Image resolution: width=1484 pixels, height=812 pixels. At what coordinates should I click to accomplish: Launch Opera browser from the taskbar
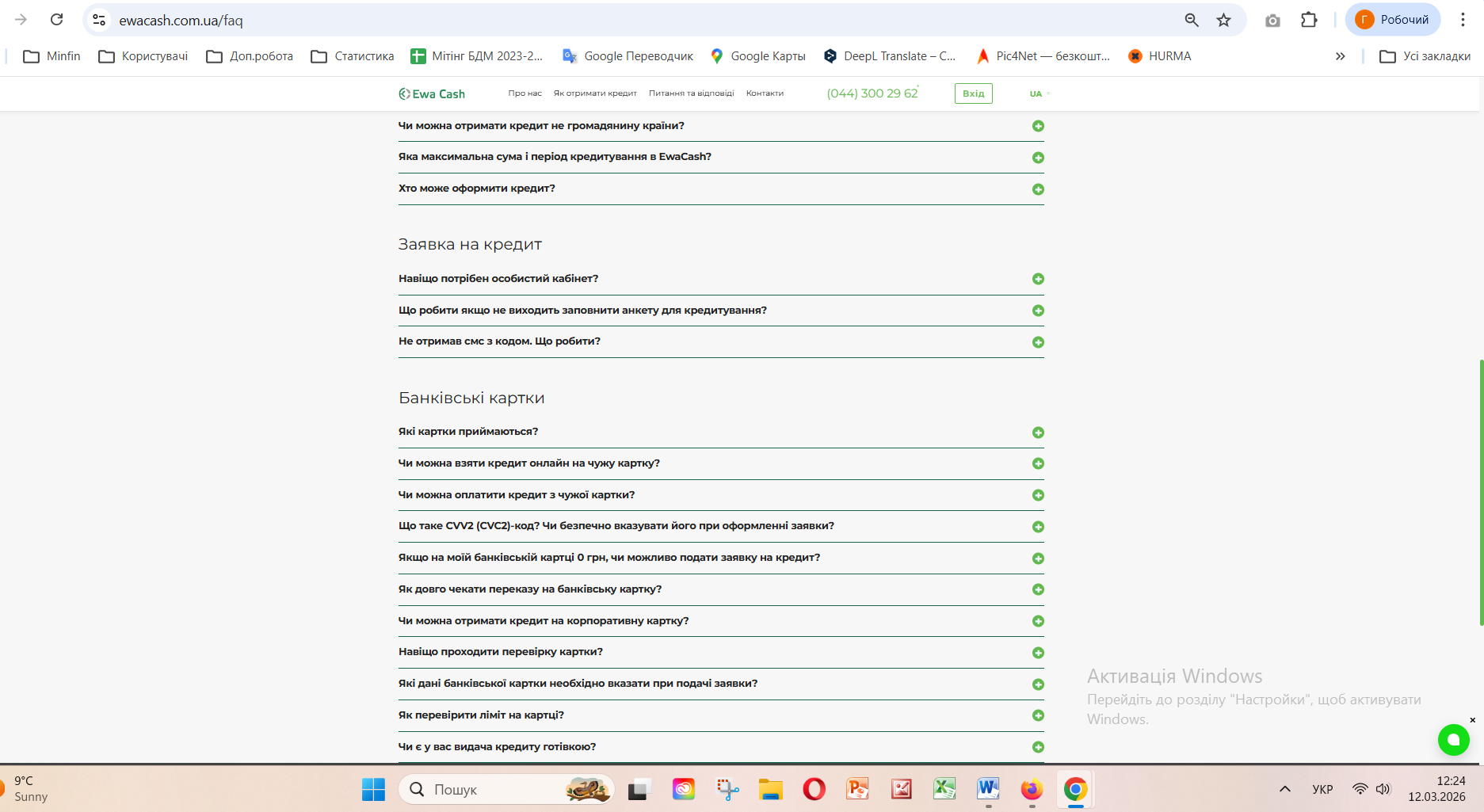point(814,790)
